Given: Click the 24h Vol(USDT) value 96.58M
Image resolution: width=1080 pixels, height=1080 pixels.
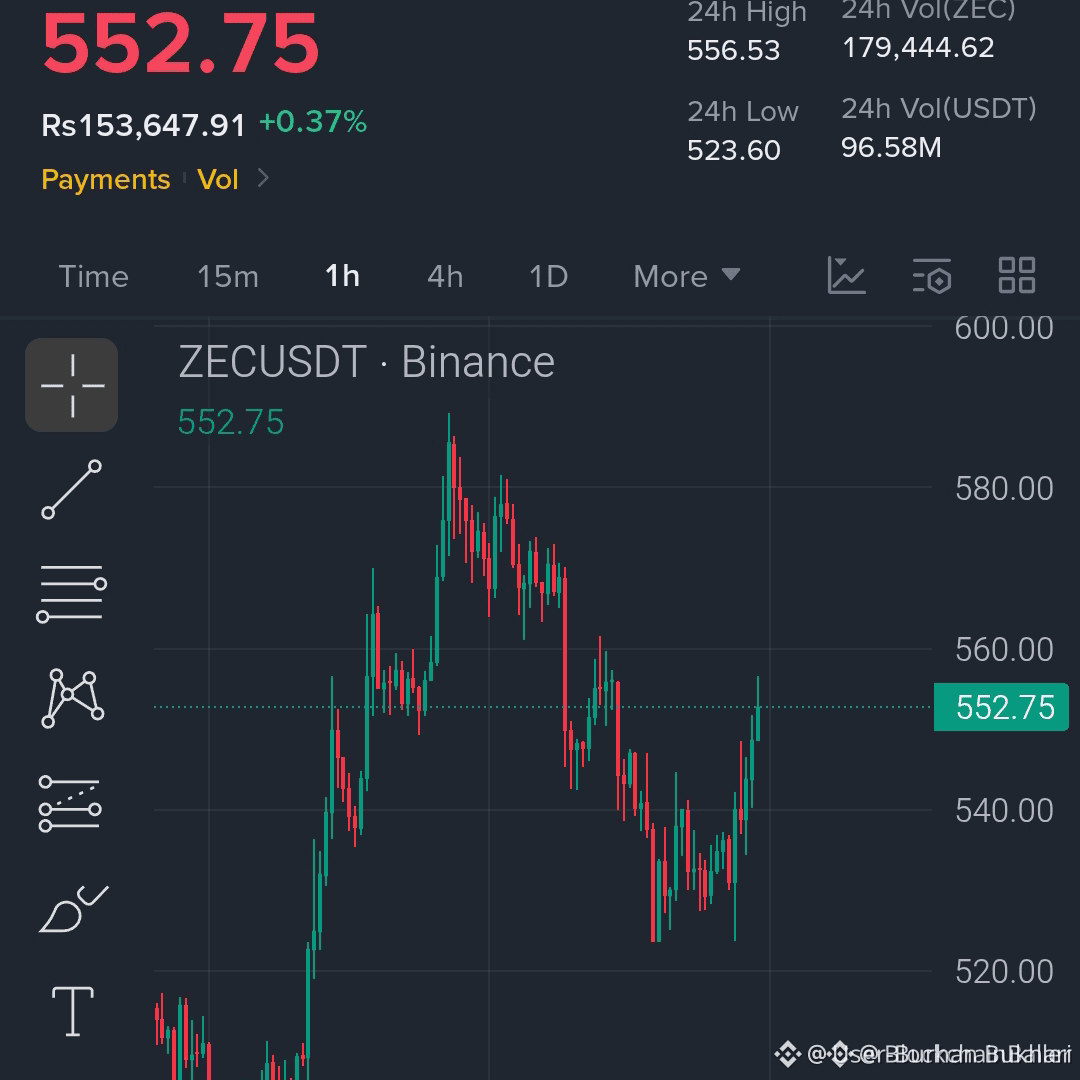Looking at the screenshot, I should (x=891, y=147).
